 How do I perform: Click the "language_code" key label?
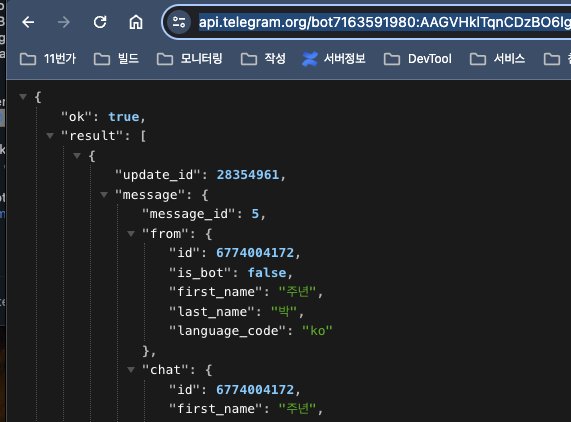pyautogui.click(x=228, y=331)
